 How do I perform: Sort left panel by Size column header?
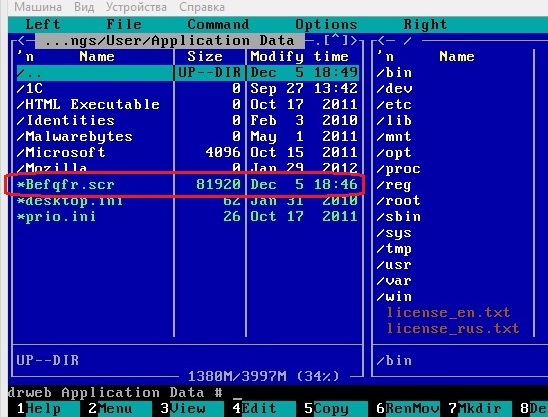pos(205,57)
